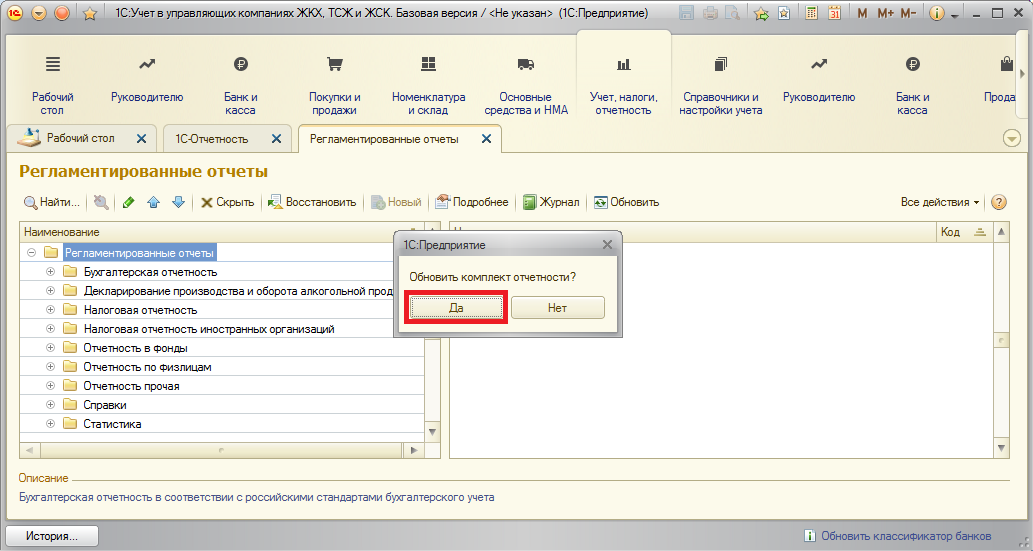1033x551 pixels.
Task: Expand the Налоговая отчетность tree node
Action: pos(51,310)
